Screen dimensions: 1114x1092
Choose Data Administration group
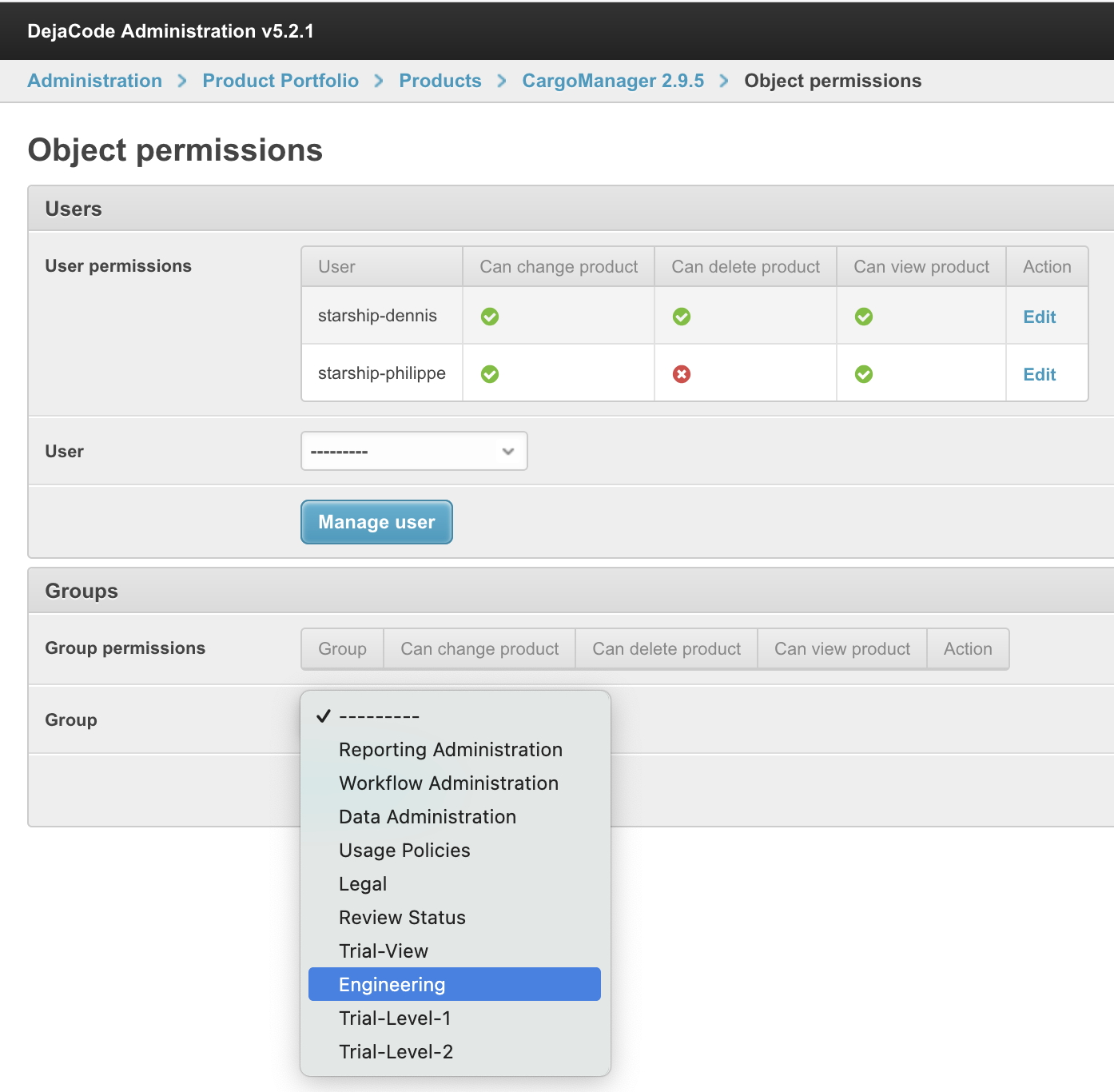455,817
